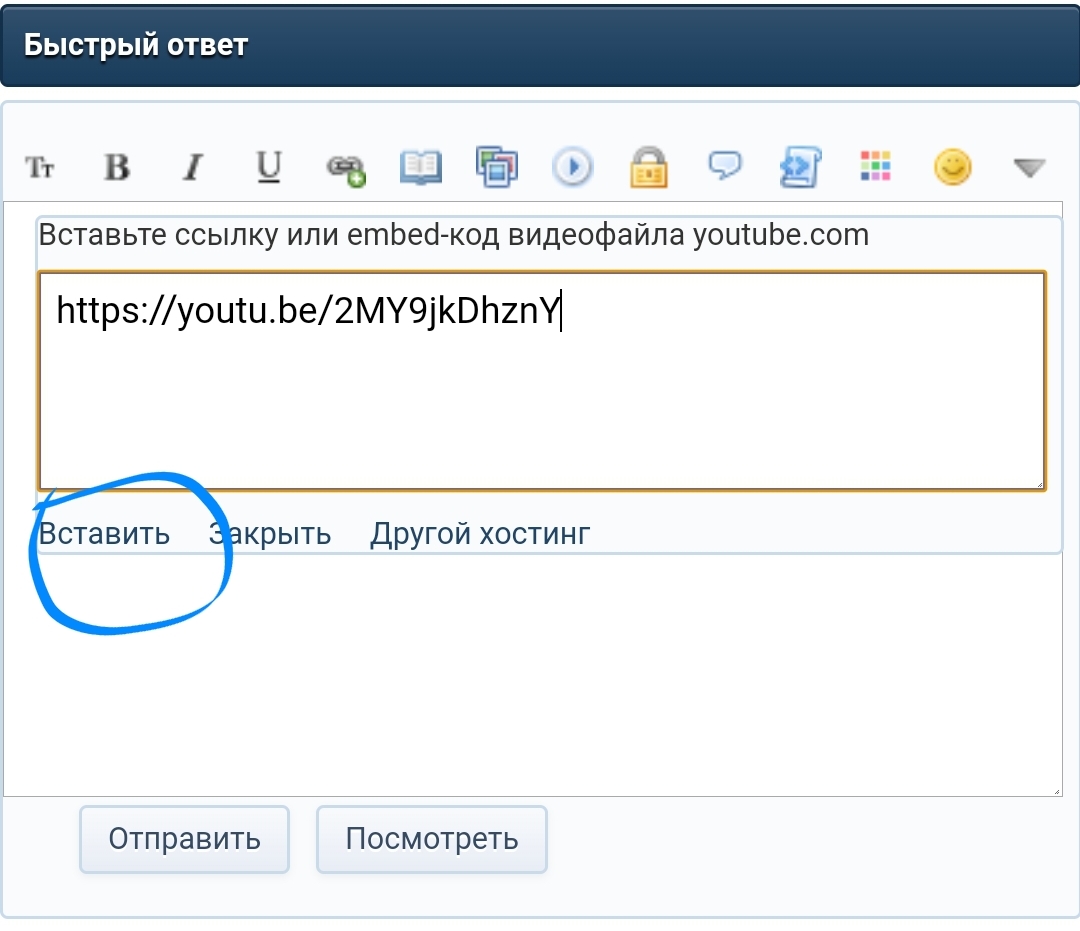
Task: Open the image insert icon
Action: pos(497,167)
